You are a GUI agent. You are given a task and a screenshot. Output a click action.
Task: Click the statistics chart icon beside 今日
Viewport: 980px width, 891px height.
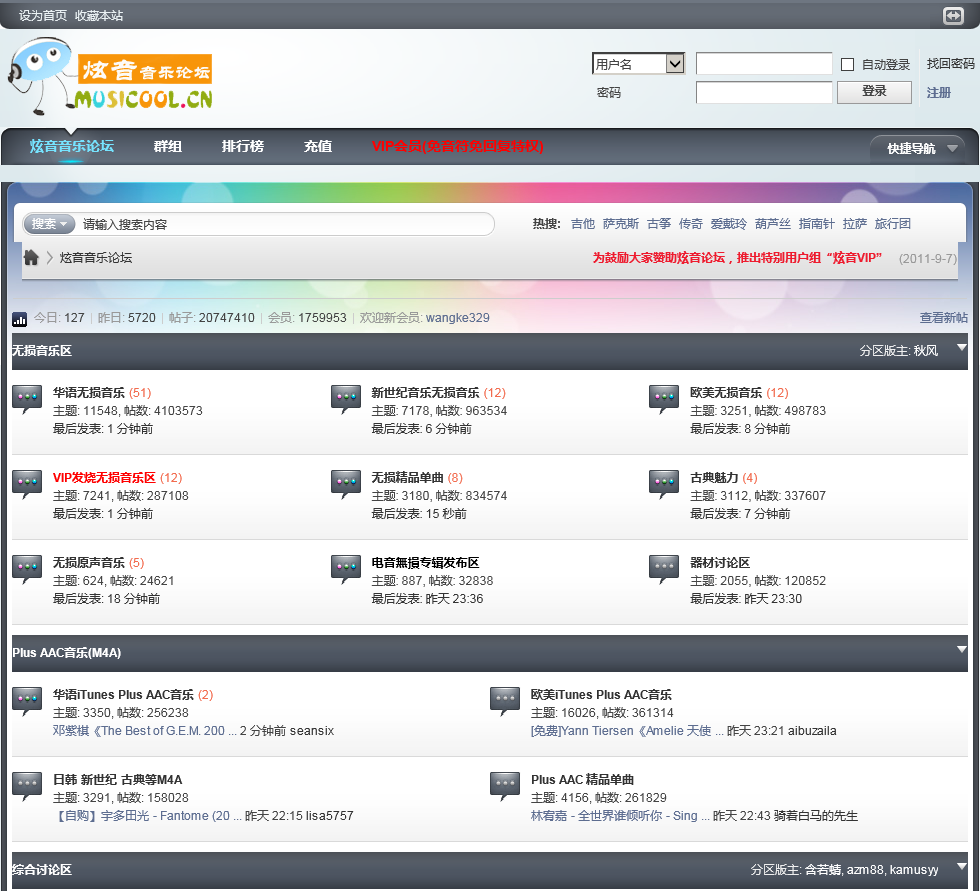point(19,319)
